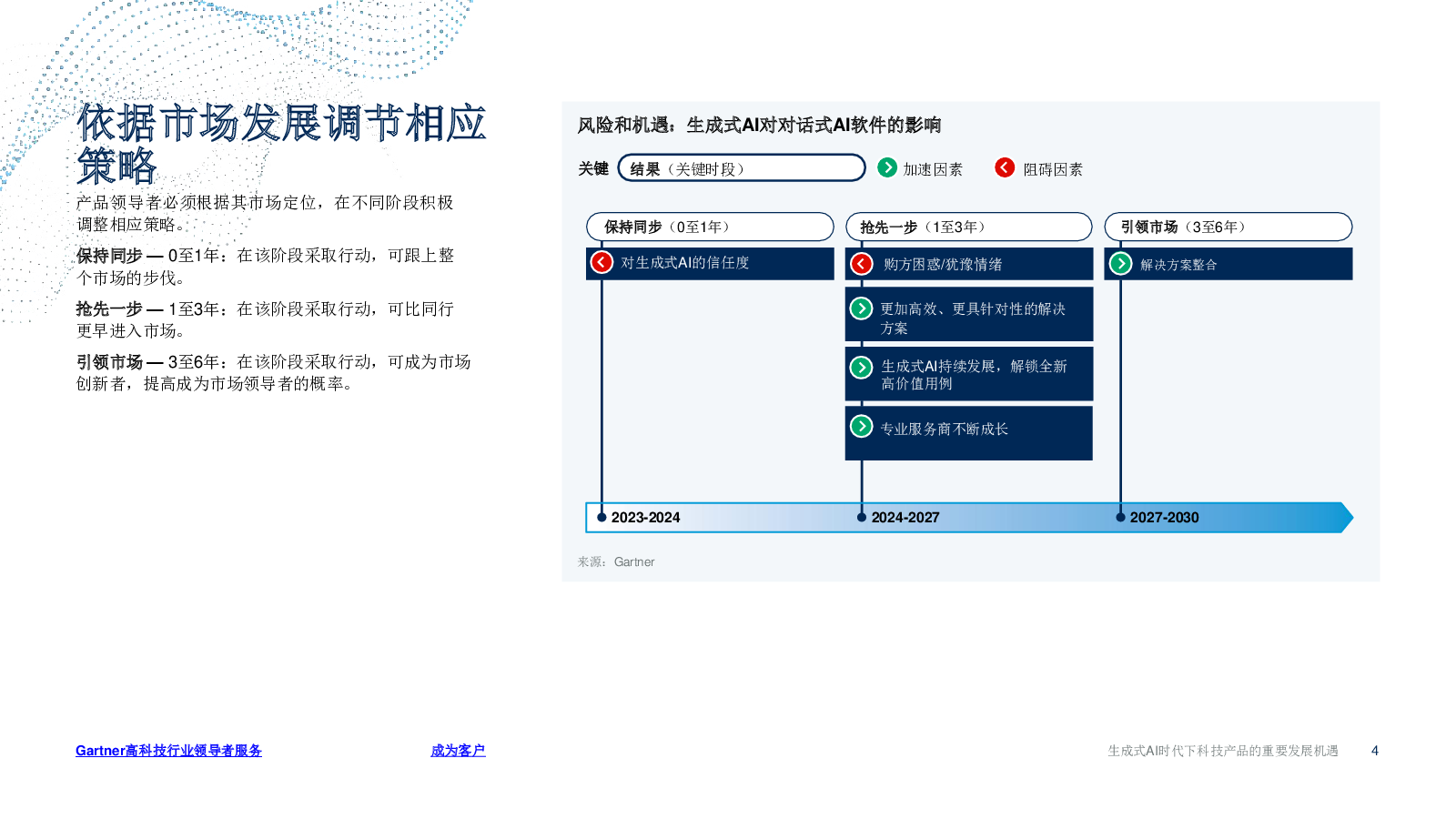
Task: Click the green accelerator icon in legend
Action: click(887, 167)
